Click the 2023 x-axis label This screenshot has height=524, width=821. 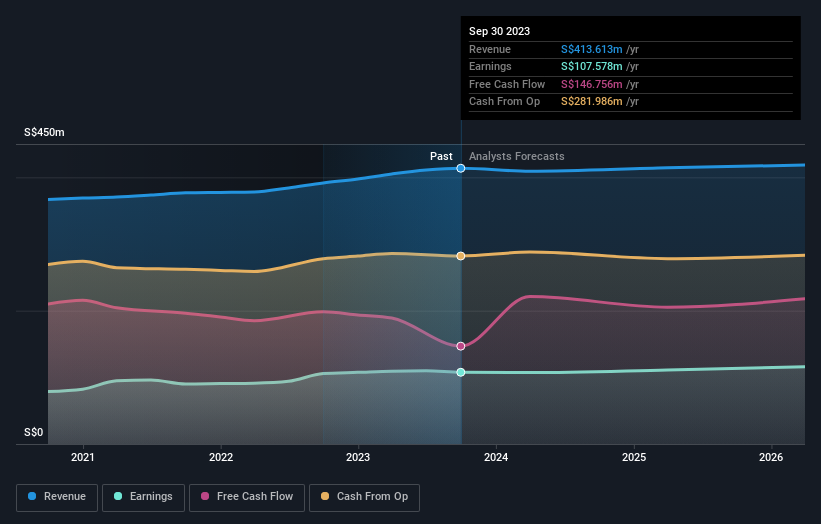click(358, 457)
